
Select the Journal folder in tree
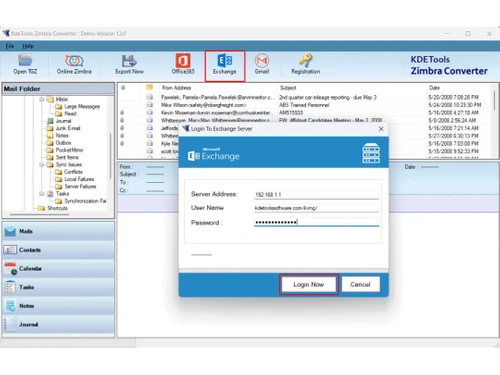click(x=63, y=121)
